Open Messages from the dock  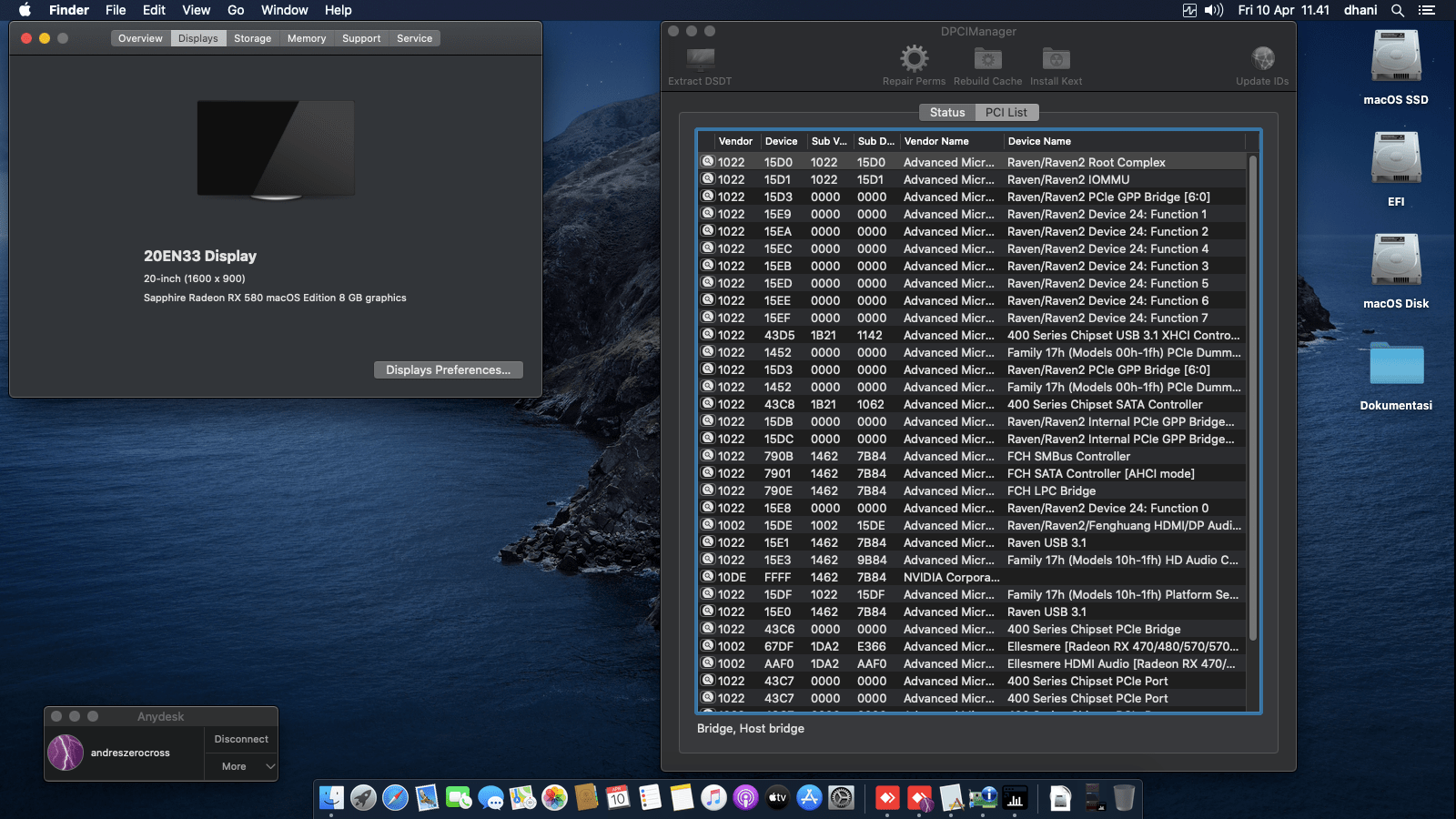tap(490, 798)
